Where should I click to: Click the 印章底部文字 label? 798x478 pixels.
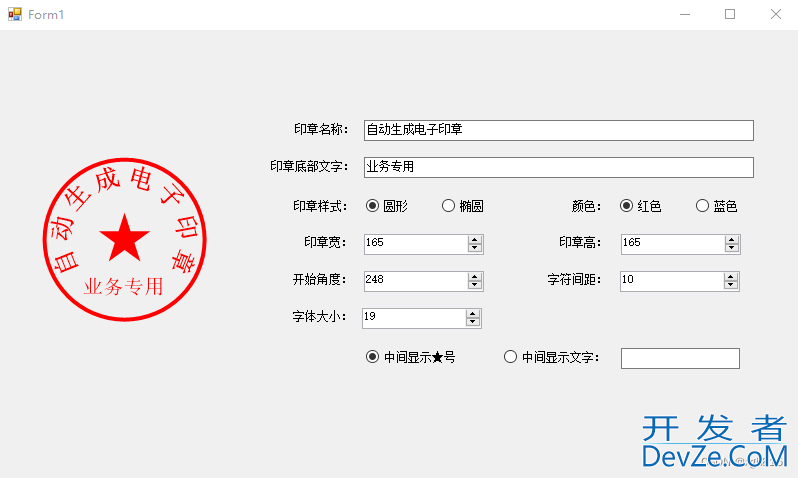coord(309,166)
